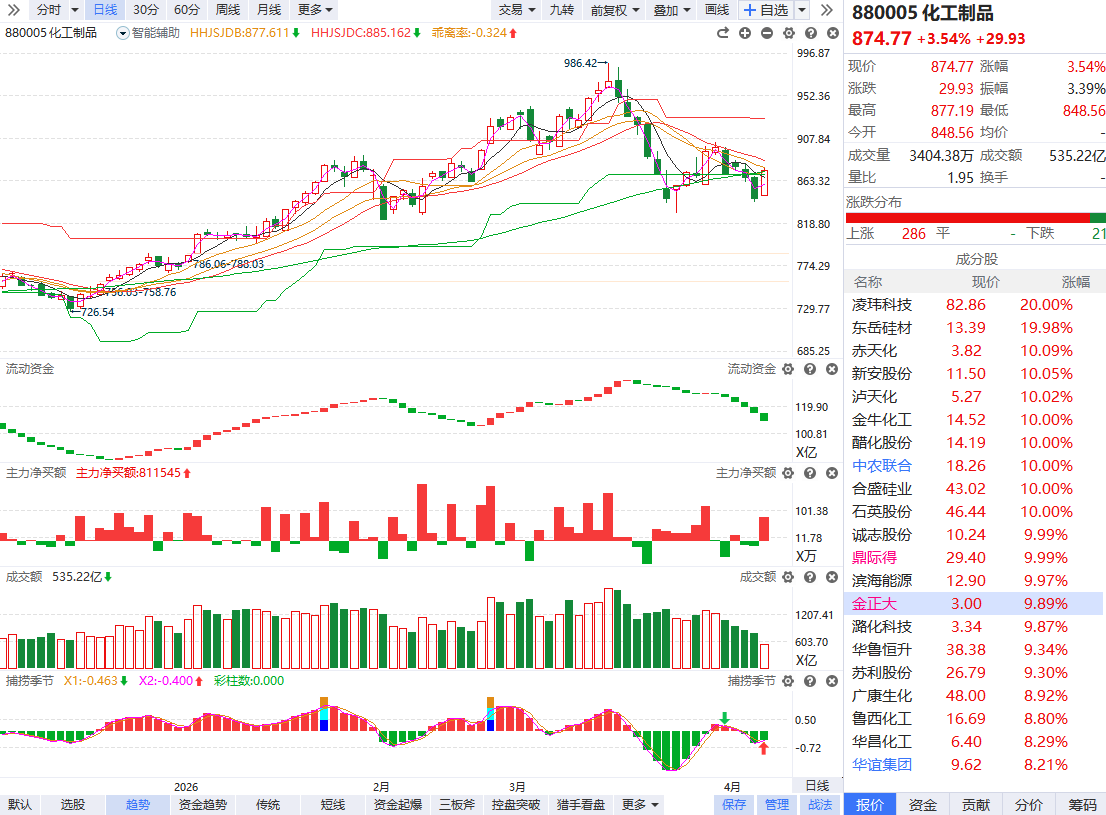
Task: Open 主力净买额 panel help icon
Action: pyautogui.click(x=810, y=473)
